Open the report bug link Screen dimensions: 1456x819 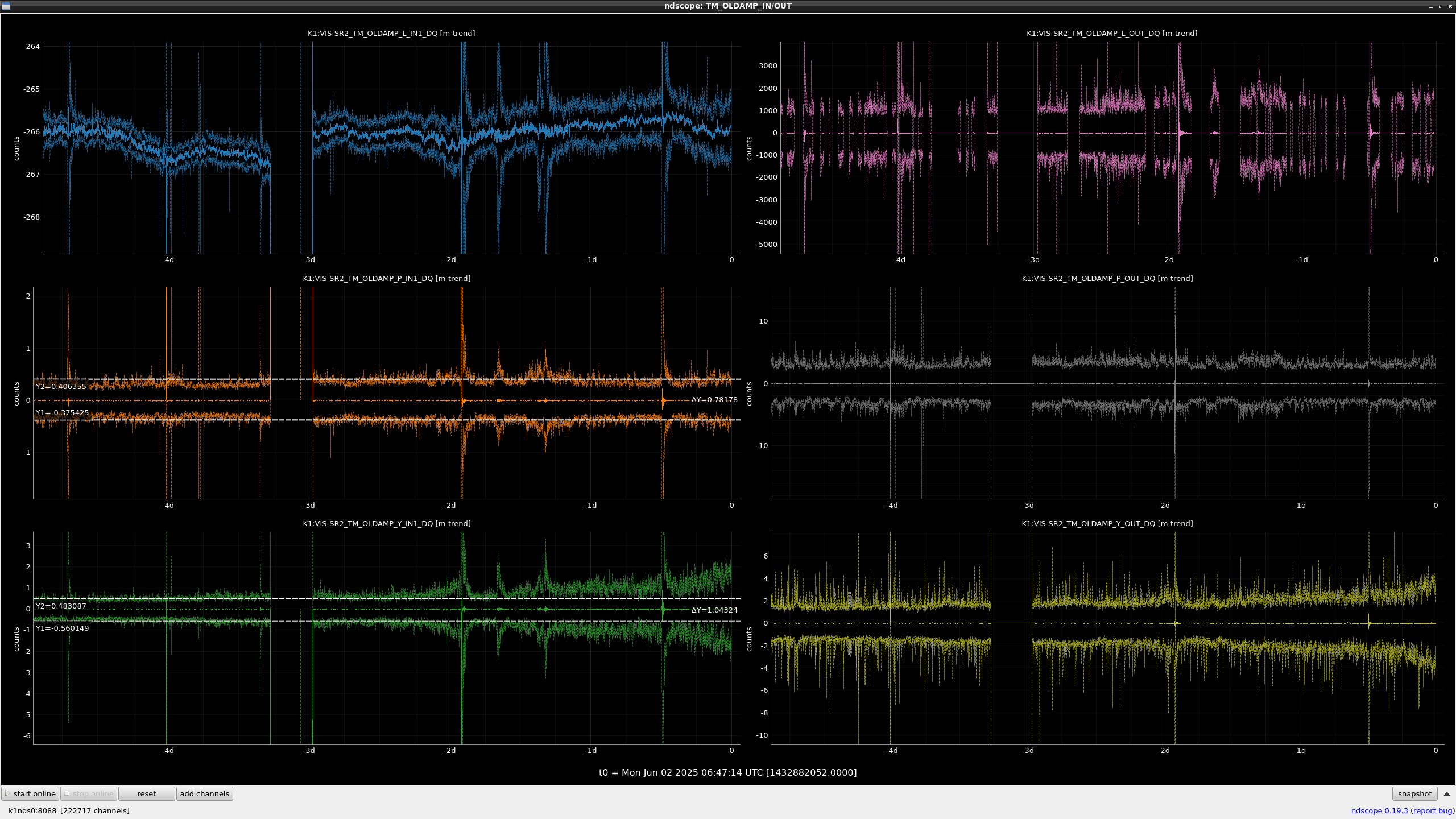point(1432,810)
